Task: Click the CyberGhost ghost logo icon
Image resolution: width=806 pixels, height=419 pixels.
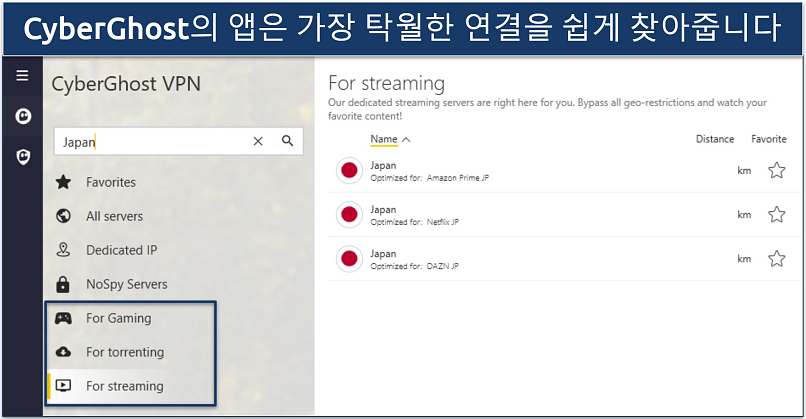Action: pyautogui.click(x=22, y=116)
